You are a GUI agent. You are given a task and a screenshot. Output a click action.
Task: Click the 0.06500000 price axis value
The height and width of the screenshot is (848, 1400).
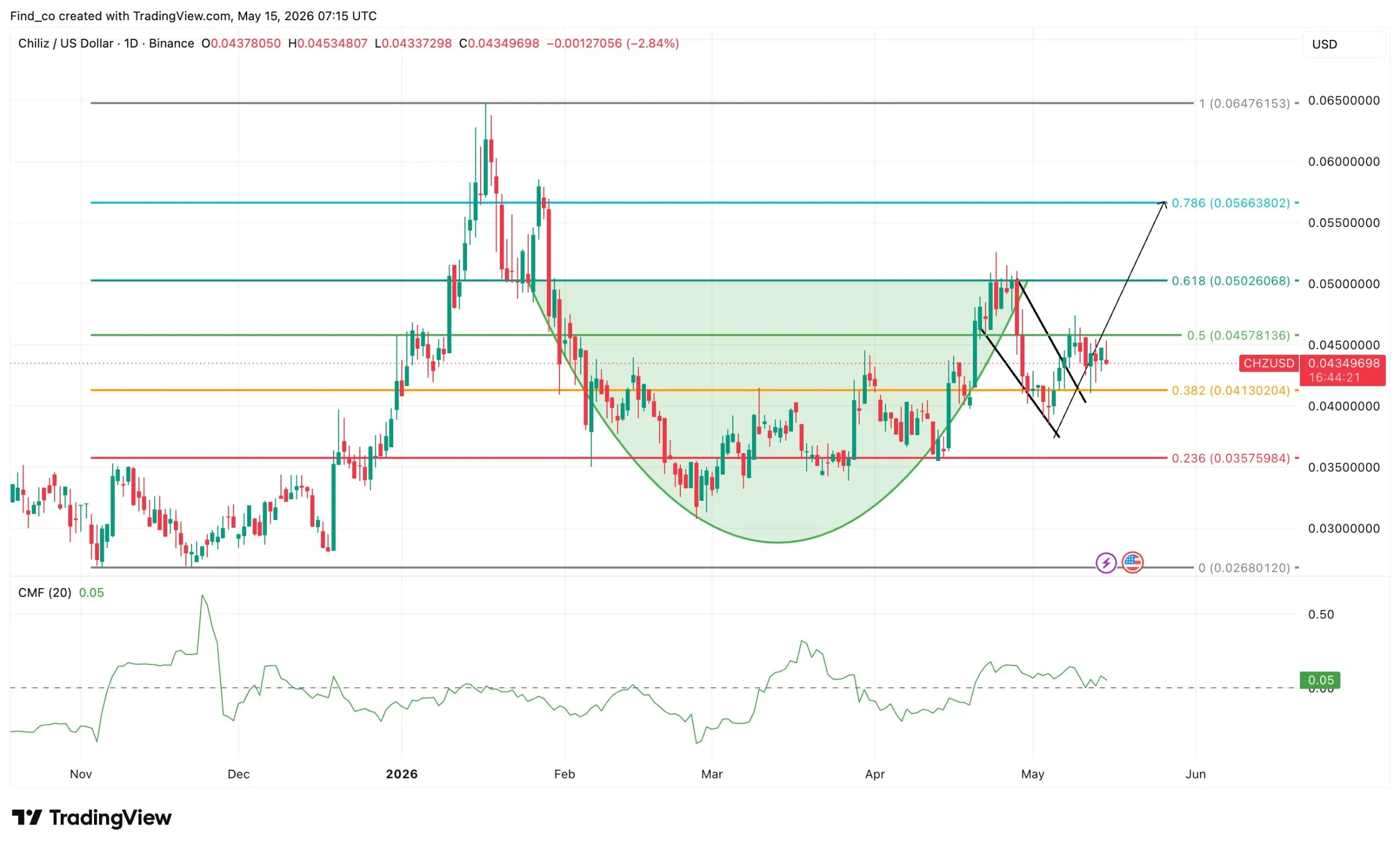tap(1344, 101)
